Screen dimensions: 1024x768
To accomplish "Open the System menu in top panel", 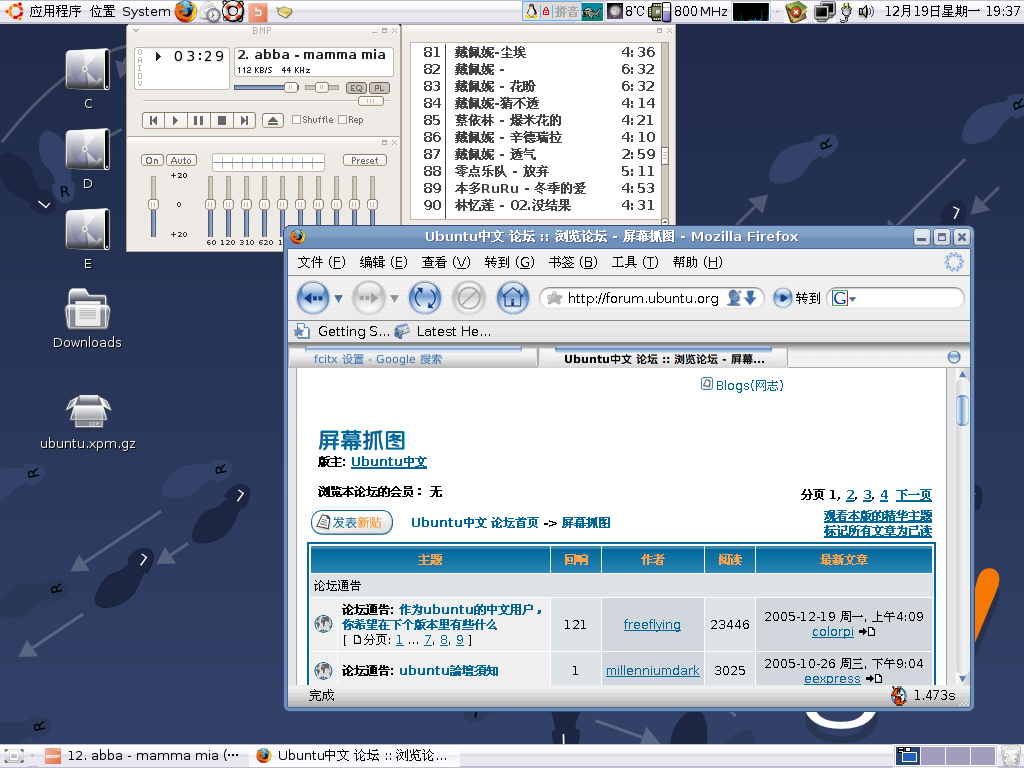I will click(146, 11).
